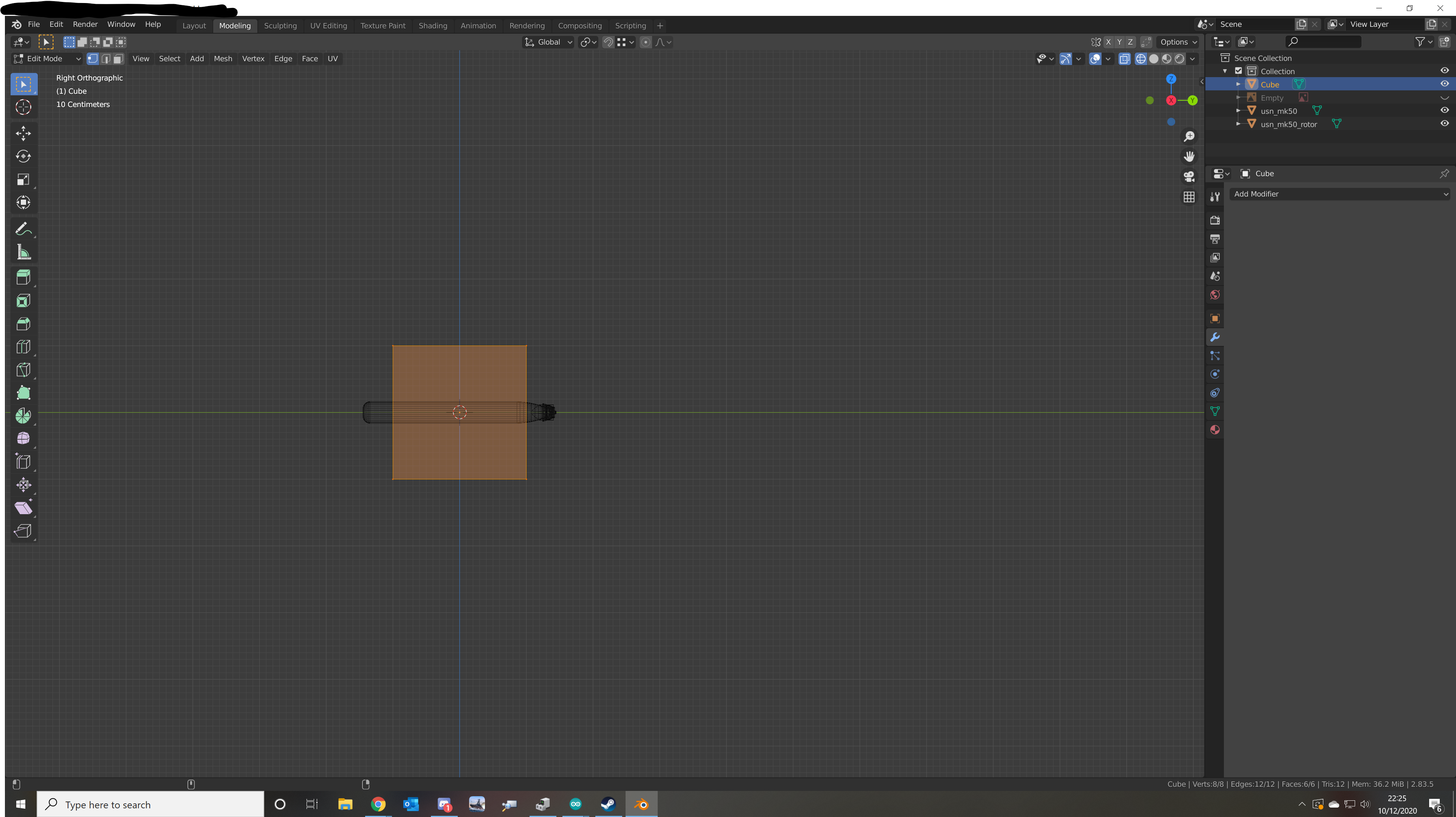Choose the Loop Cut tool
The width and height of the screenshot is (1456, 817).
pyautogui.click(x=23, y=347)
